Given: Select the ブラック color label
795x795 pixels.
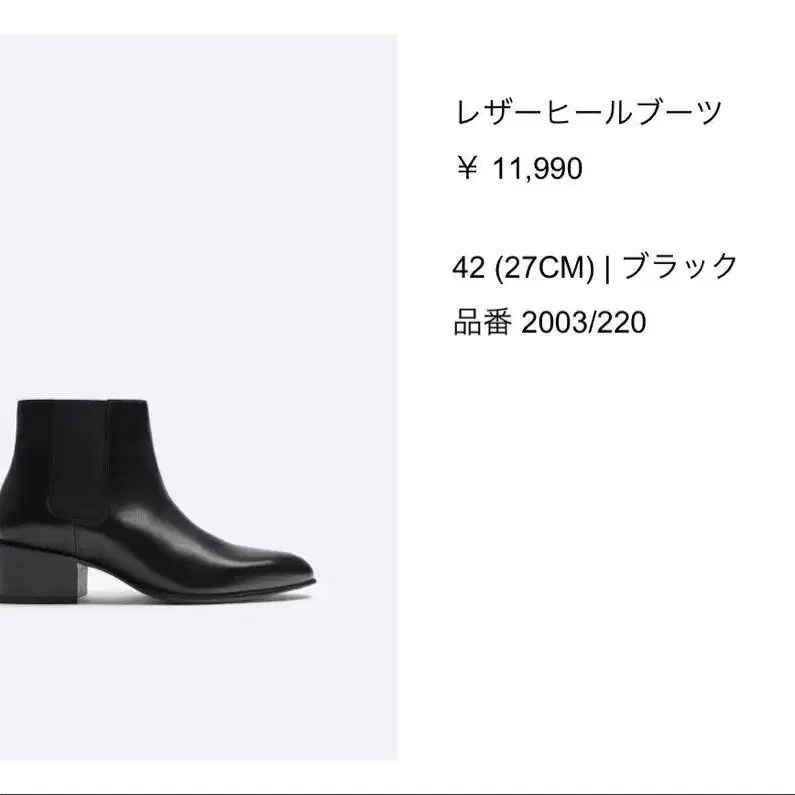Looking at the screenshot, I should pos(680,266).
